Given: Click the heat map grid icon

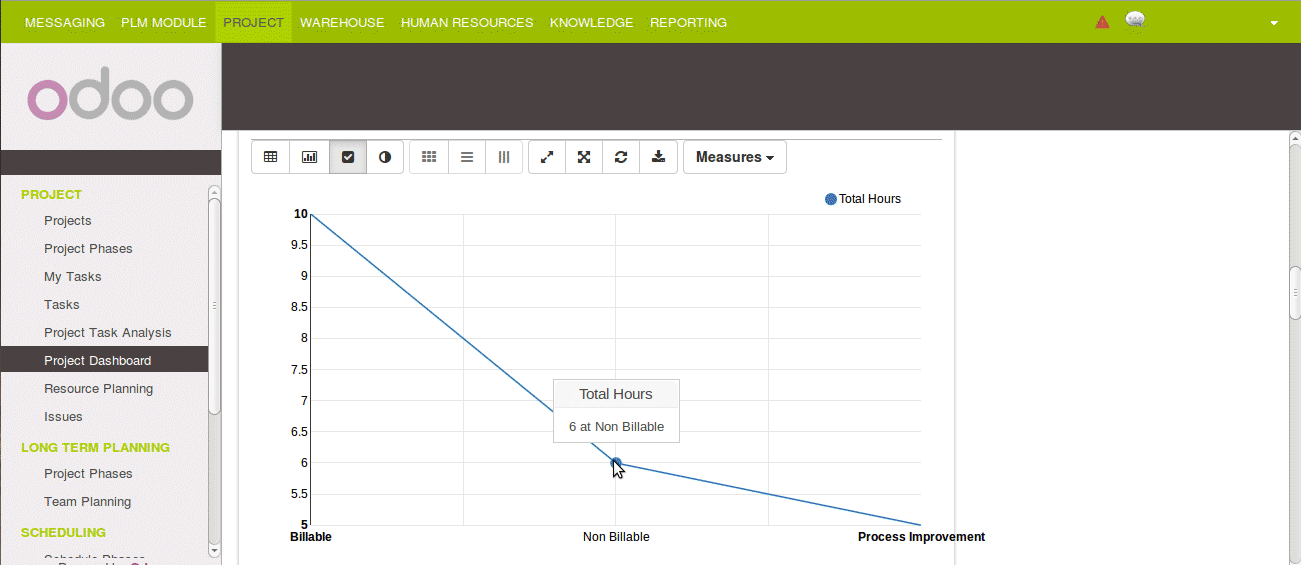Looking at the screenshot, I should click(x=429, y=157).
